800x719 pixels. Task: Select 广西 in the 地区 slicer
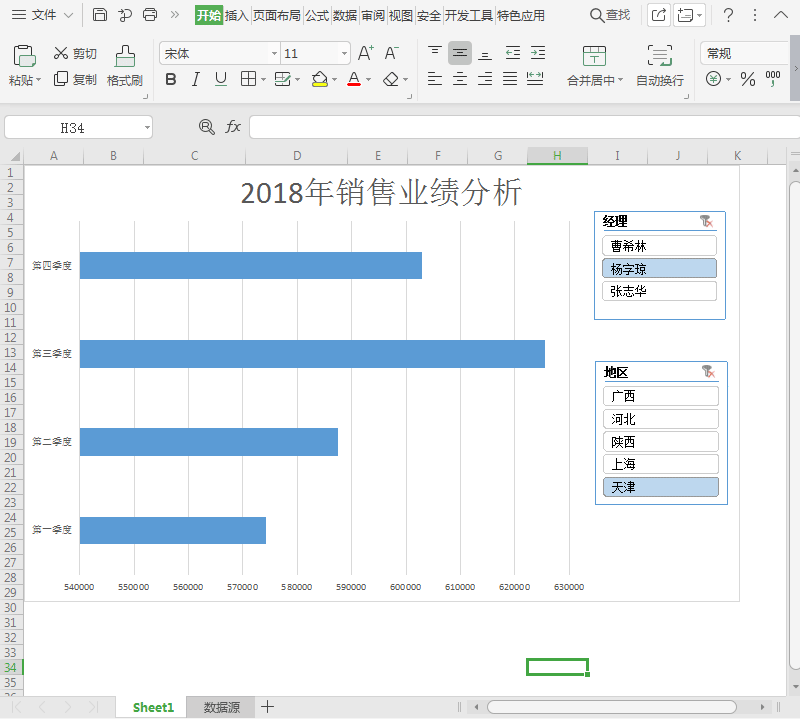pos(661,396)
